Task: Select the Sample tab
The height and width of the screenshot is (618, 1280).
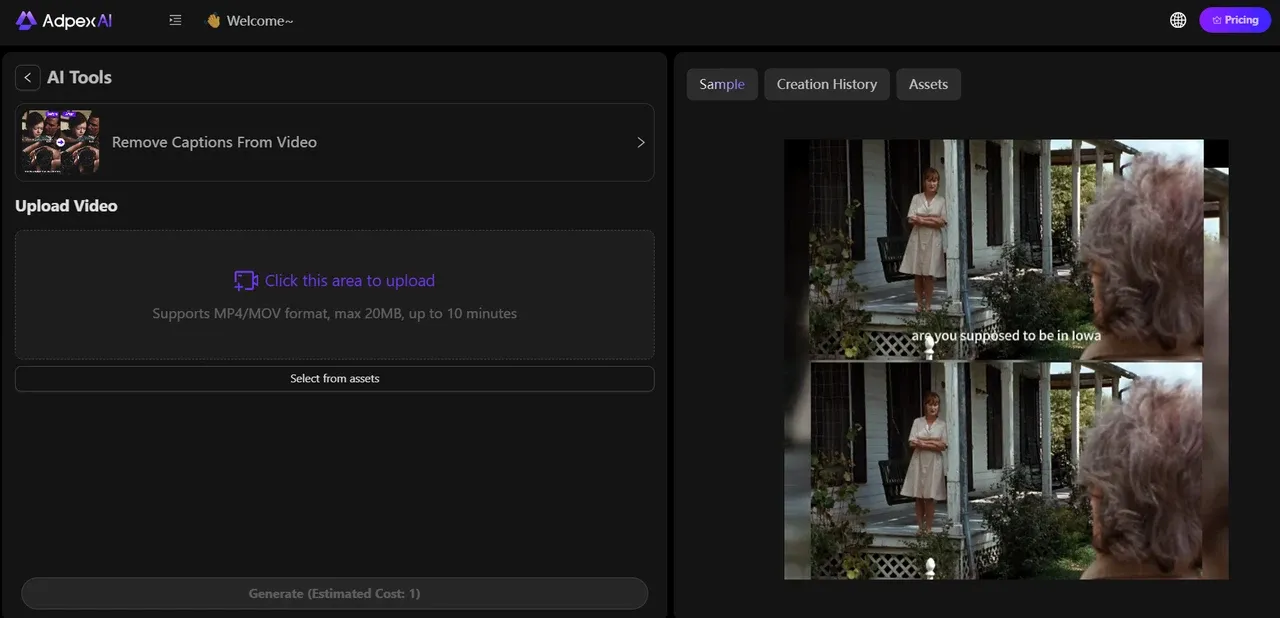Action: 721,84
